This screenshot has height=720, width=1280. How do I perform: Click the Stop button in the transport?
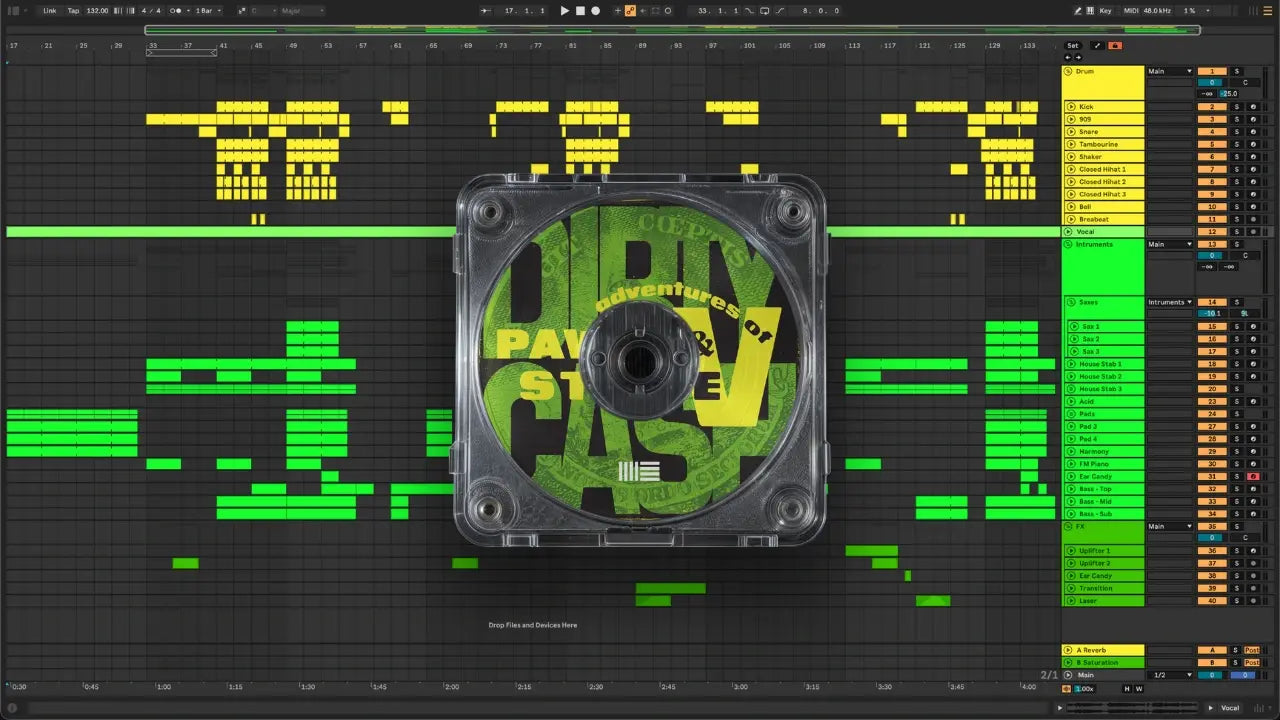pos(580,11)
